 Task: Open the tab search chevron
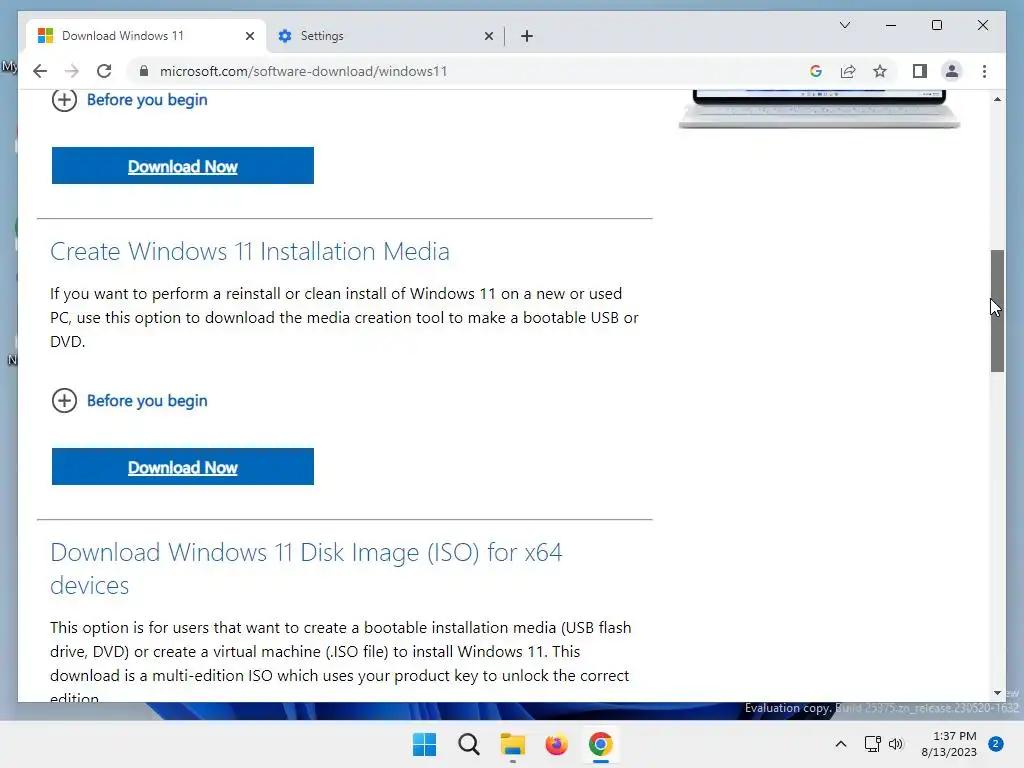tap(844, 25)
